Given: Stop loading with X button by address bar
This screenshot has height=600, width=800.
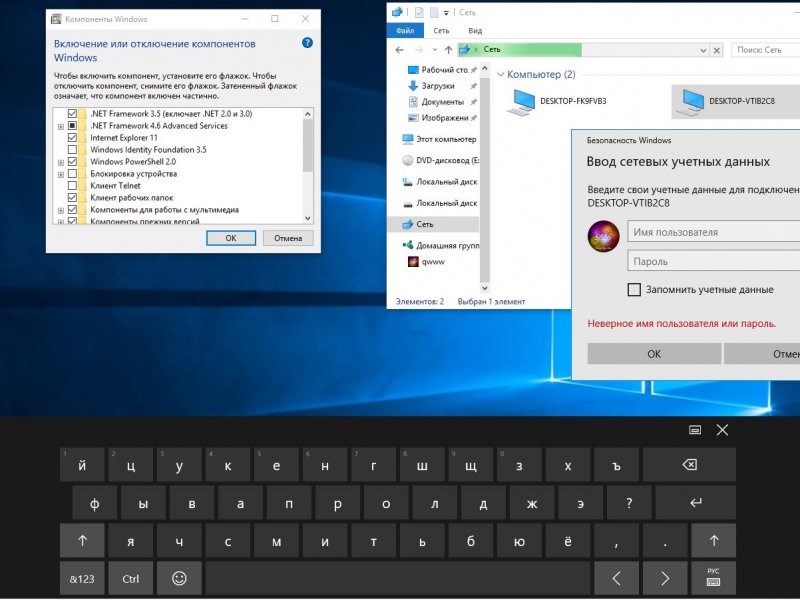Looking at the screenshot, I should click(717, 50).
